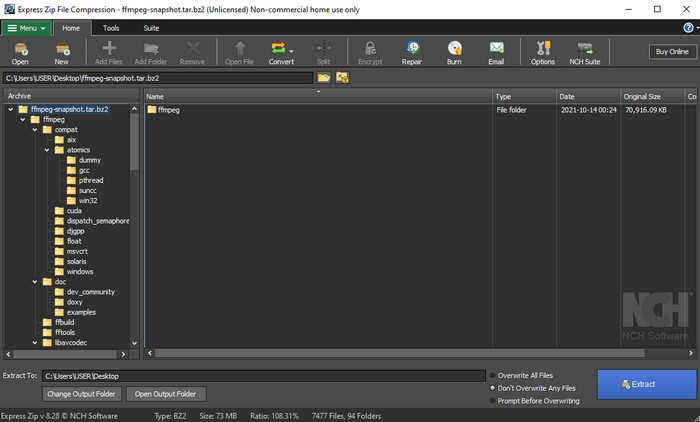Click the second folder icon beside the path field
This screenshot has height=422, width=700.
tap(342, 78)
